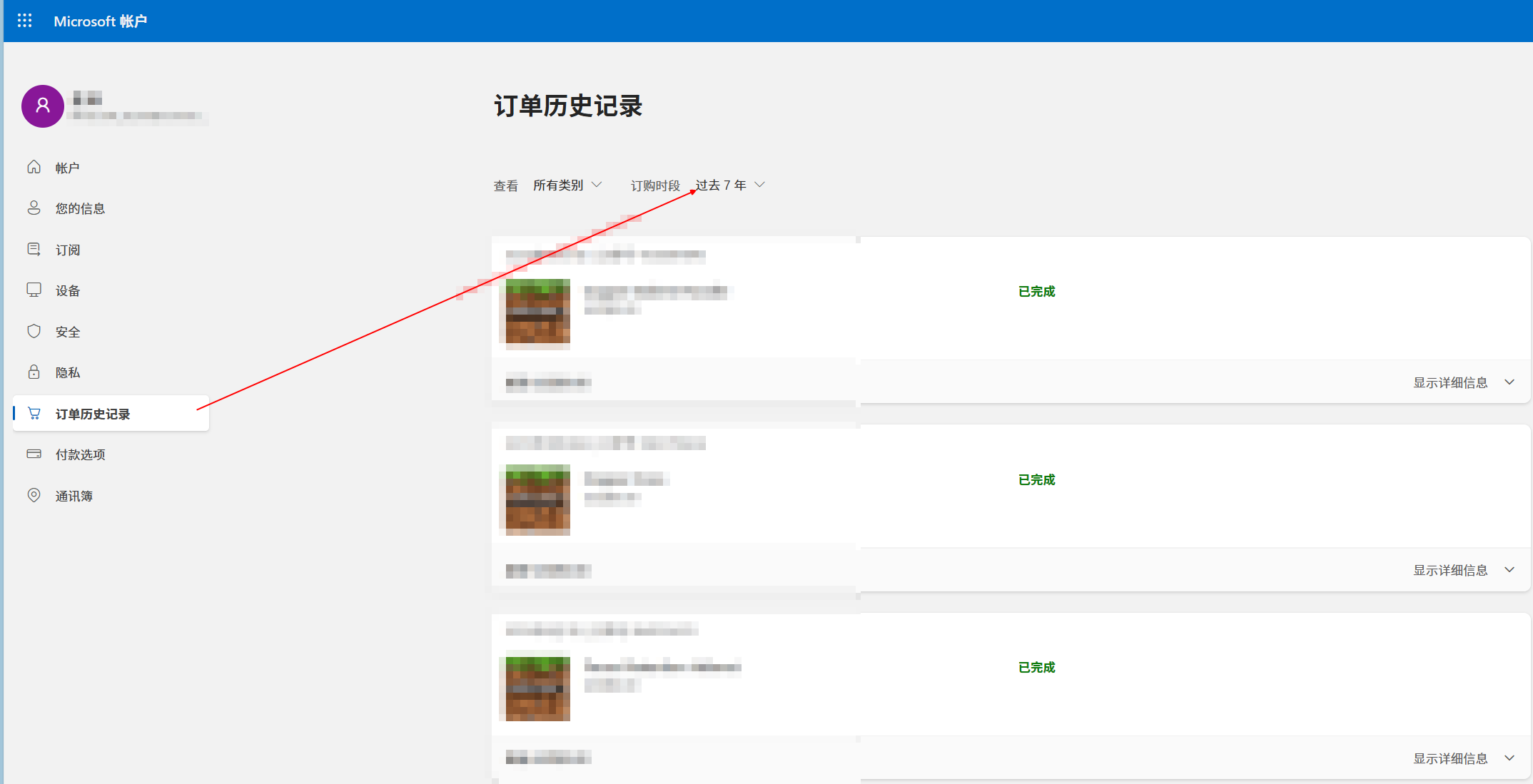Go to 付款选项 menu item
This screenshot has height=784, width=1533.
80,454
